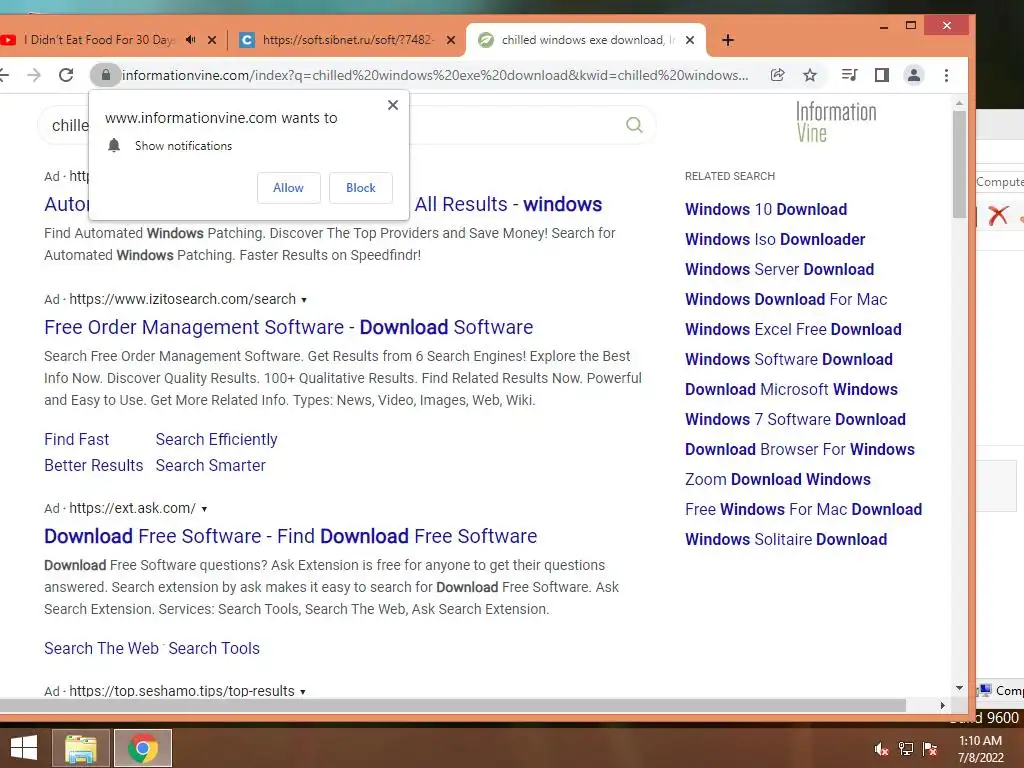Open the site info padlock icon

pos(106,75)
